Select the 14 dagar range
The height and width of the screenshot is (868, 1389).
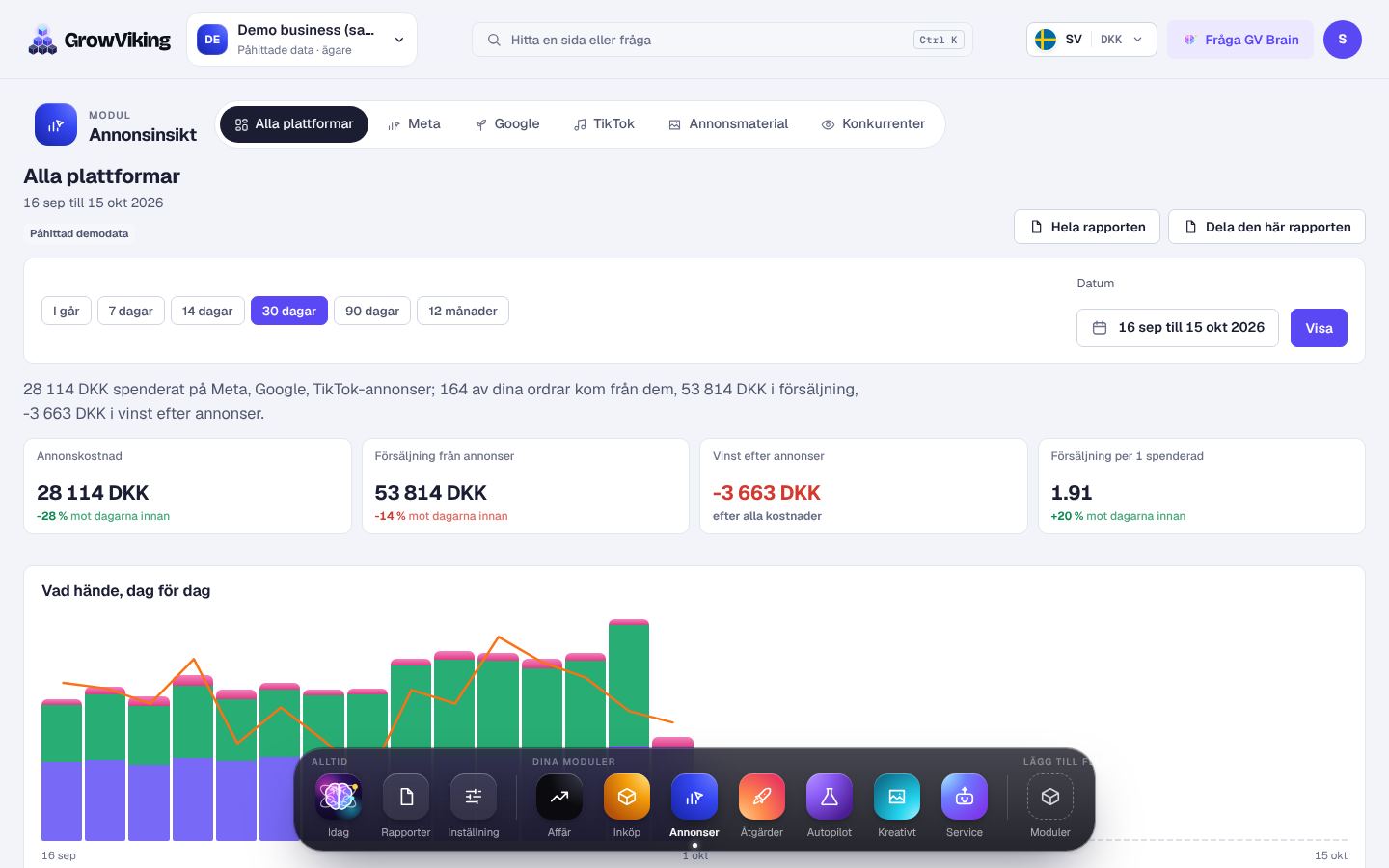207,311
